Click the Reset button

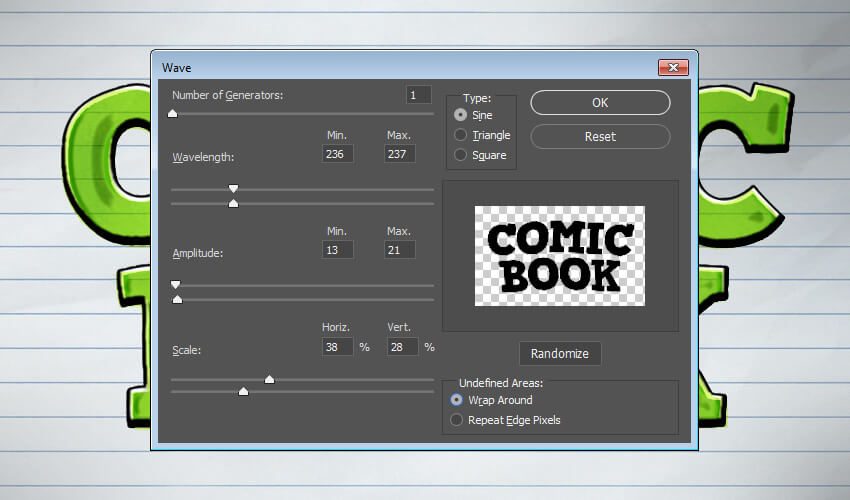pos(600,137)
